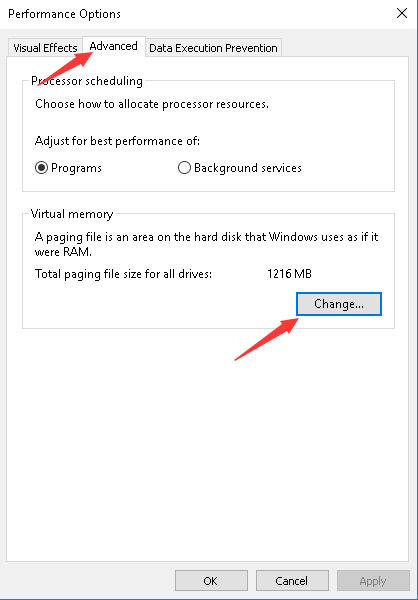Click the Programs label text
The width and height of the screenshot is (418, 600).
(76, 168)
